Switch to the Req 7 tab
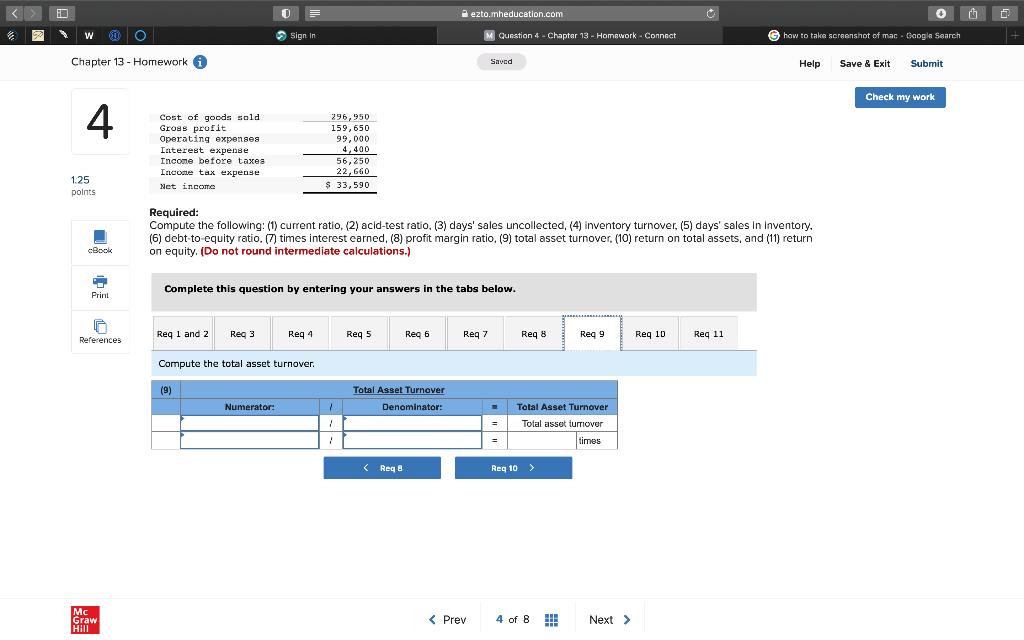1024x640 pixels. (475, 333)
